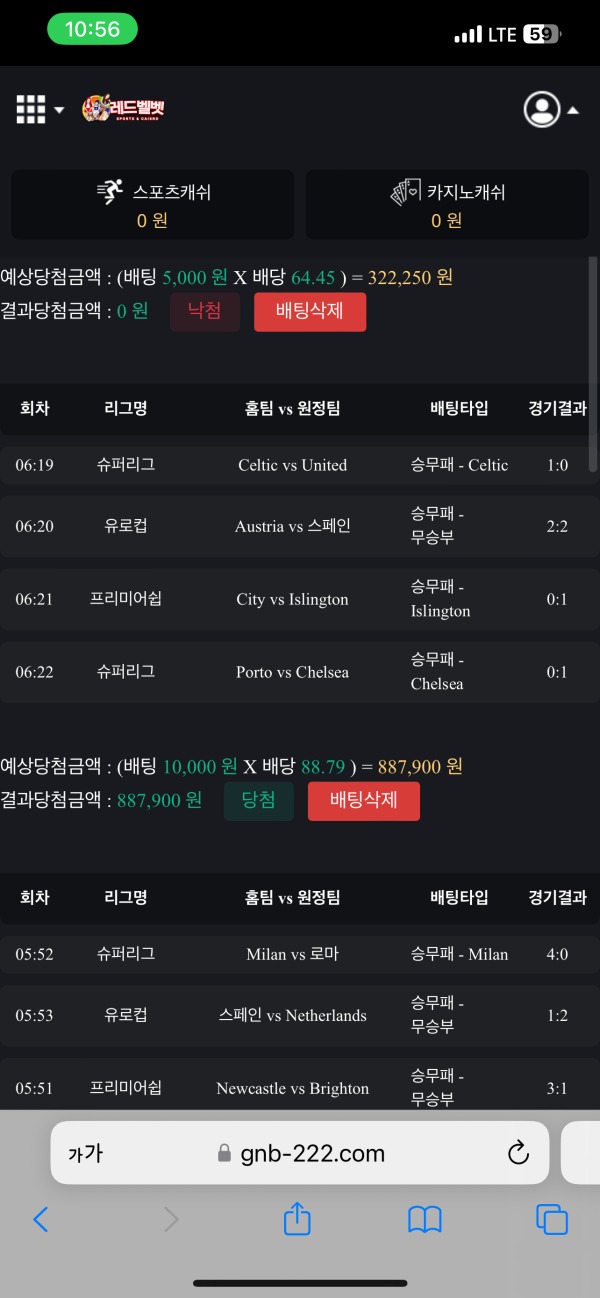
Task: Tap the 레드벨벳 site logo
Action: [123, 108]
